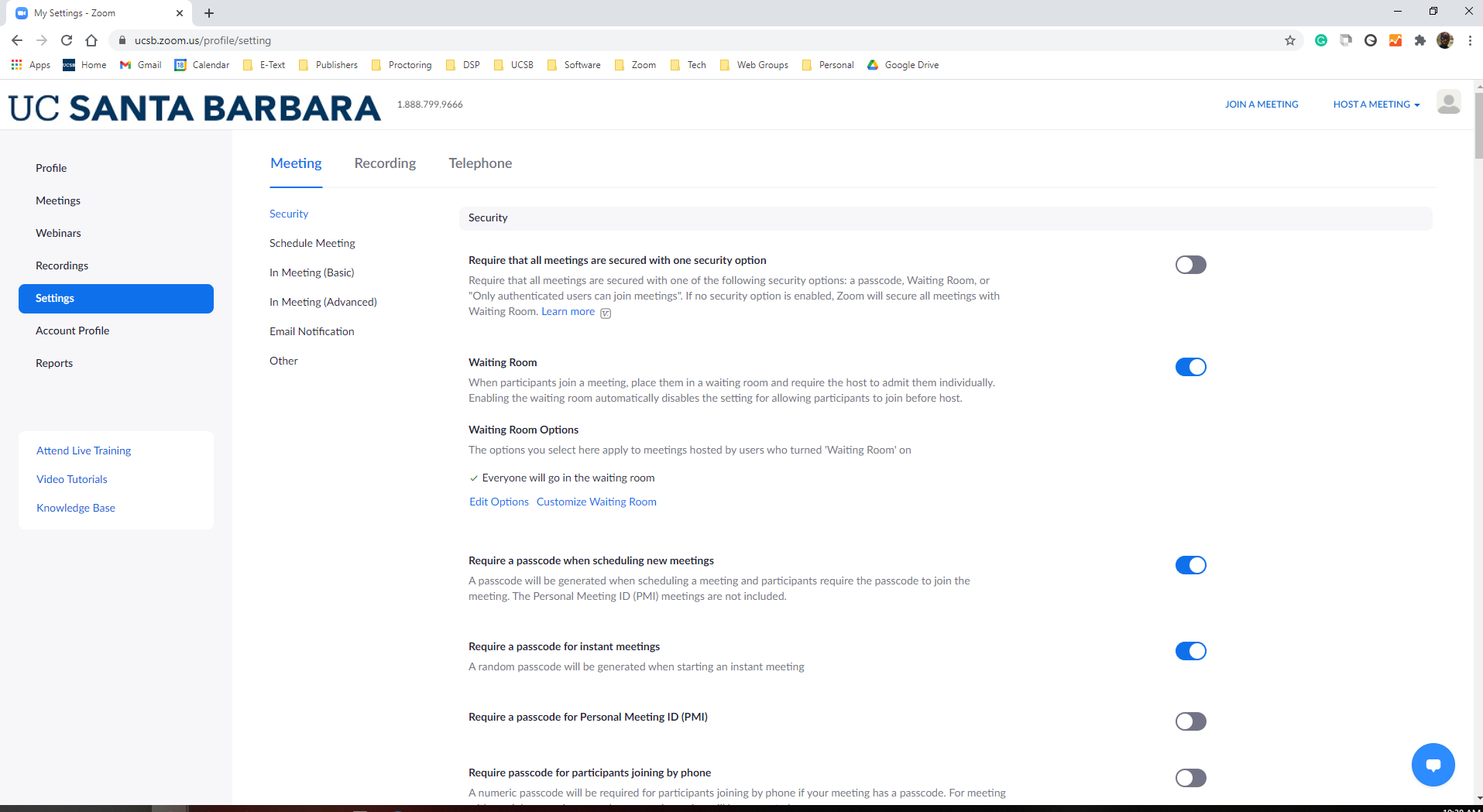Open the UCSB bookmark folder
Screen dimensions: 1483x812
(513, 65)
